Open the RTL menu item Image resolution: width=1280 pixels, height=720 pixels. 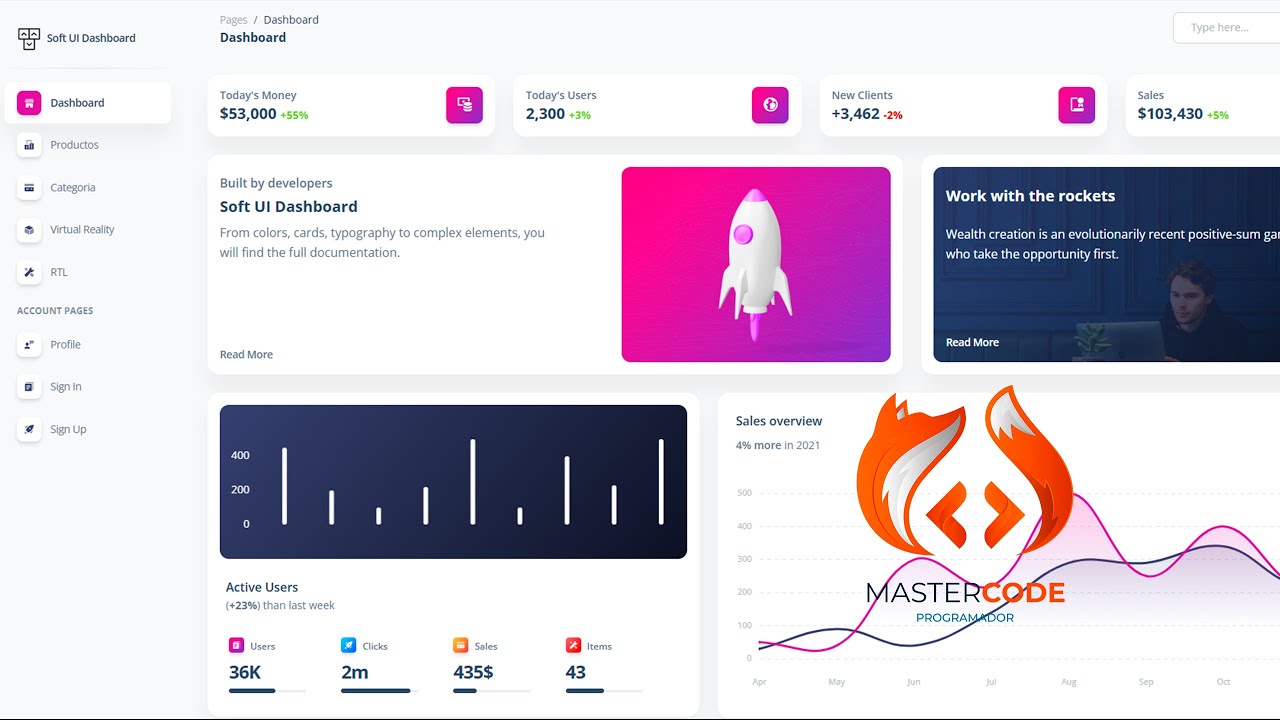click(88, 272)
